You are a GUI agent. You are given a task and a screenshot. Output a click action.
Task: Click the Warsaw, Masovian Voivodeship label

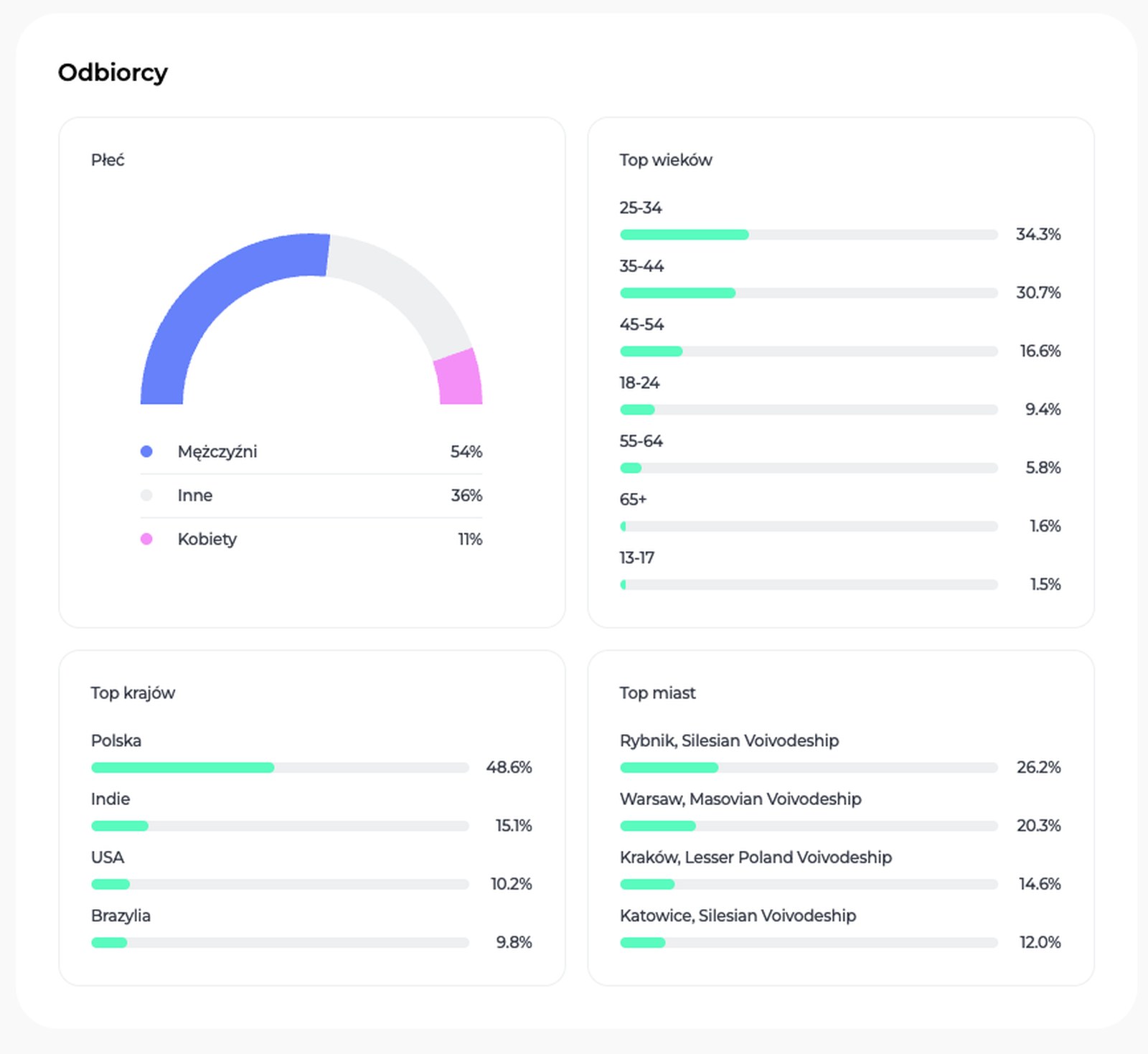click(x=740, y=799)
